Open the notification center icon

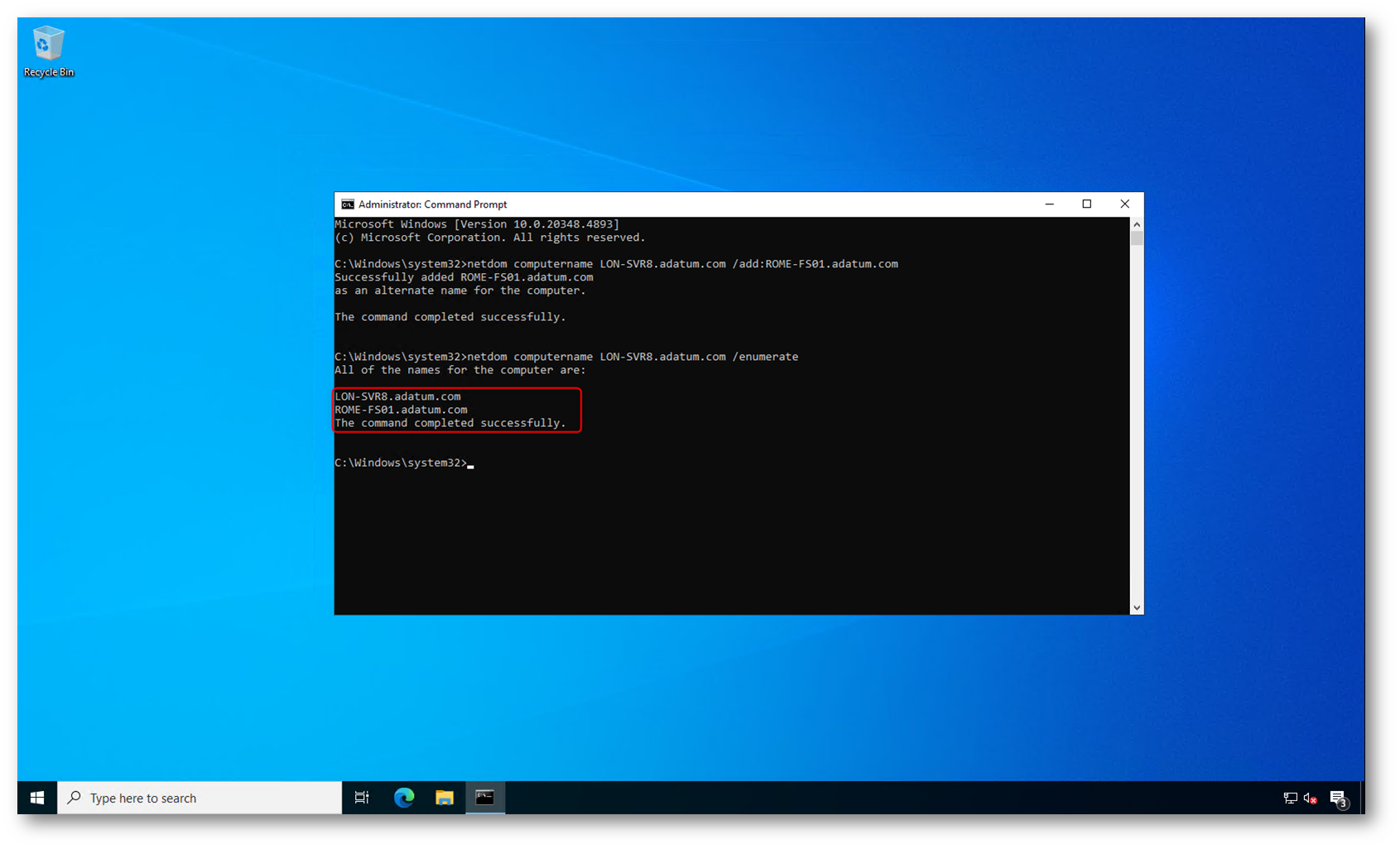(x=1338, y=798)
